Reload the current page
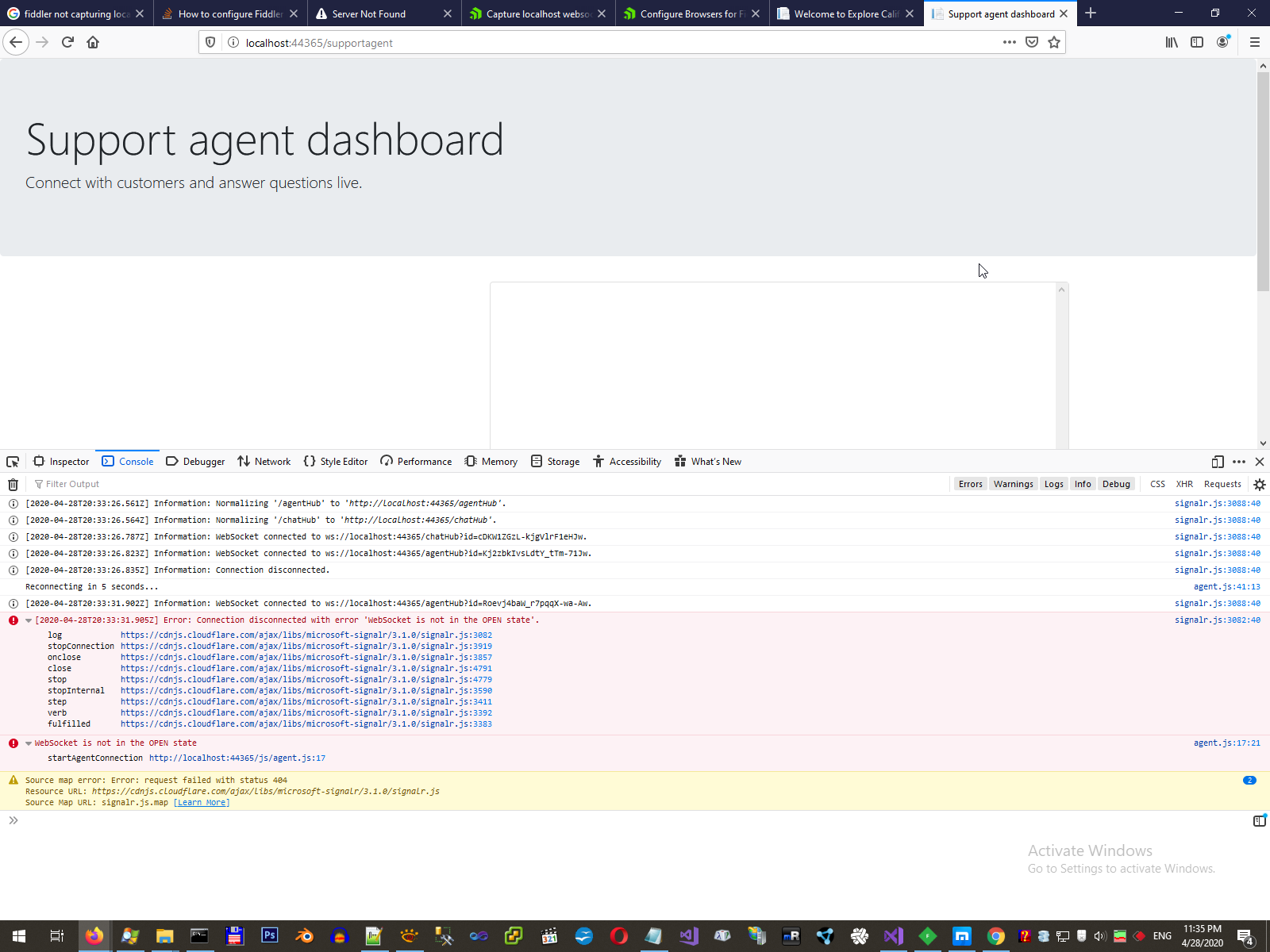Viewport: 1270px width, 952px height. point(67,42)
